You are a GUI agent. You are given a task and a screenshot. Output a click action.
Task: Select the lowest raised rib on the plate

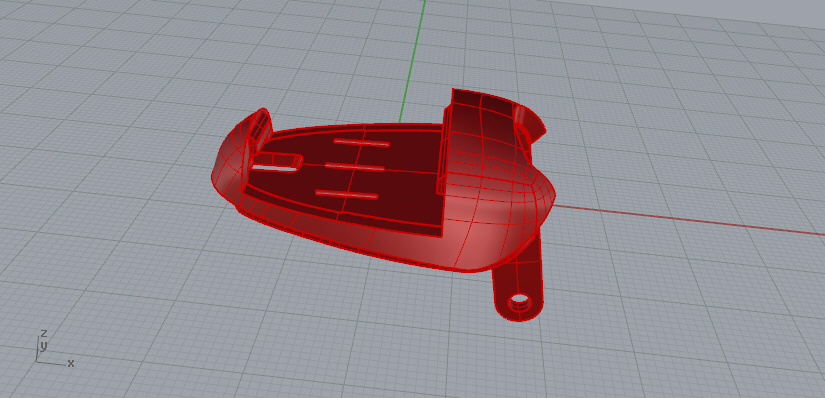click(x=347, y=194)
